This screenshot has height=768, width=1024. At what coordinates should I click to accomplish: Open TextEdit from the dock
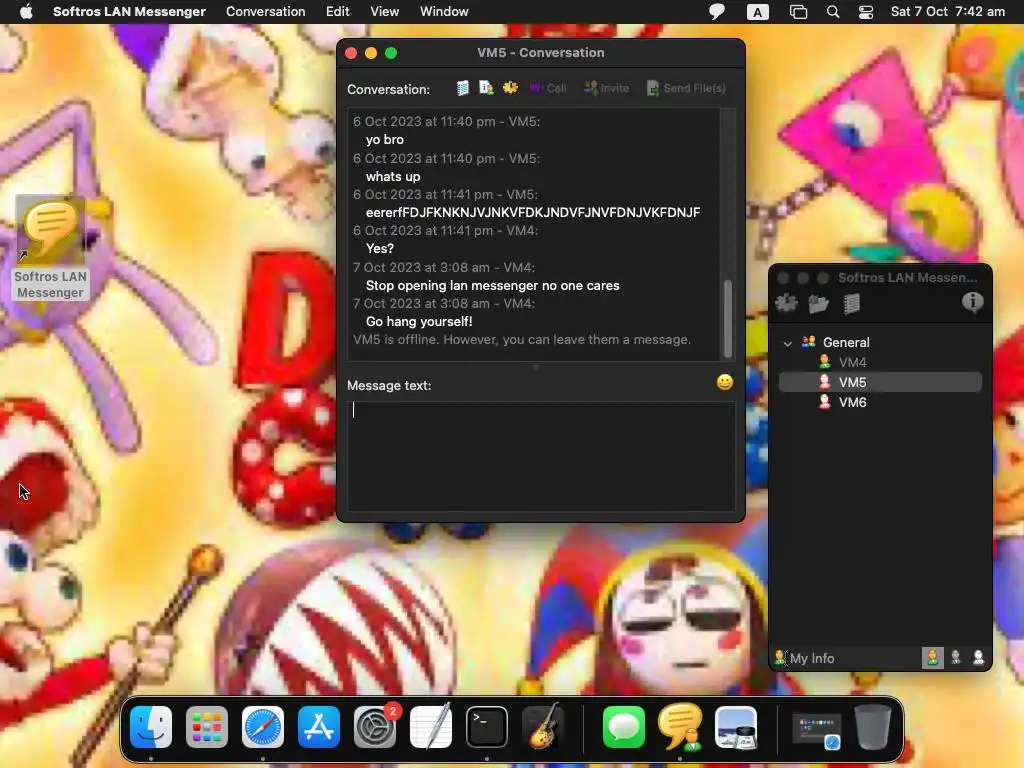click(431, 727)
